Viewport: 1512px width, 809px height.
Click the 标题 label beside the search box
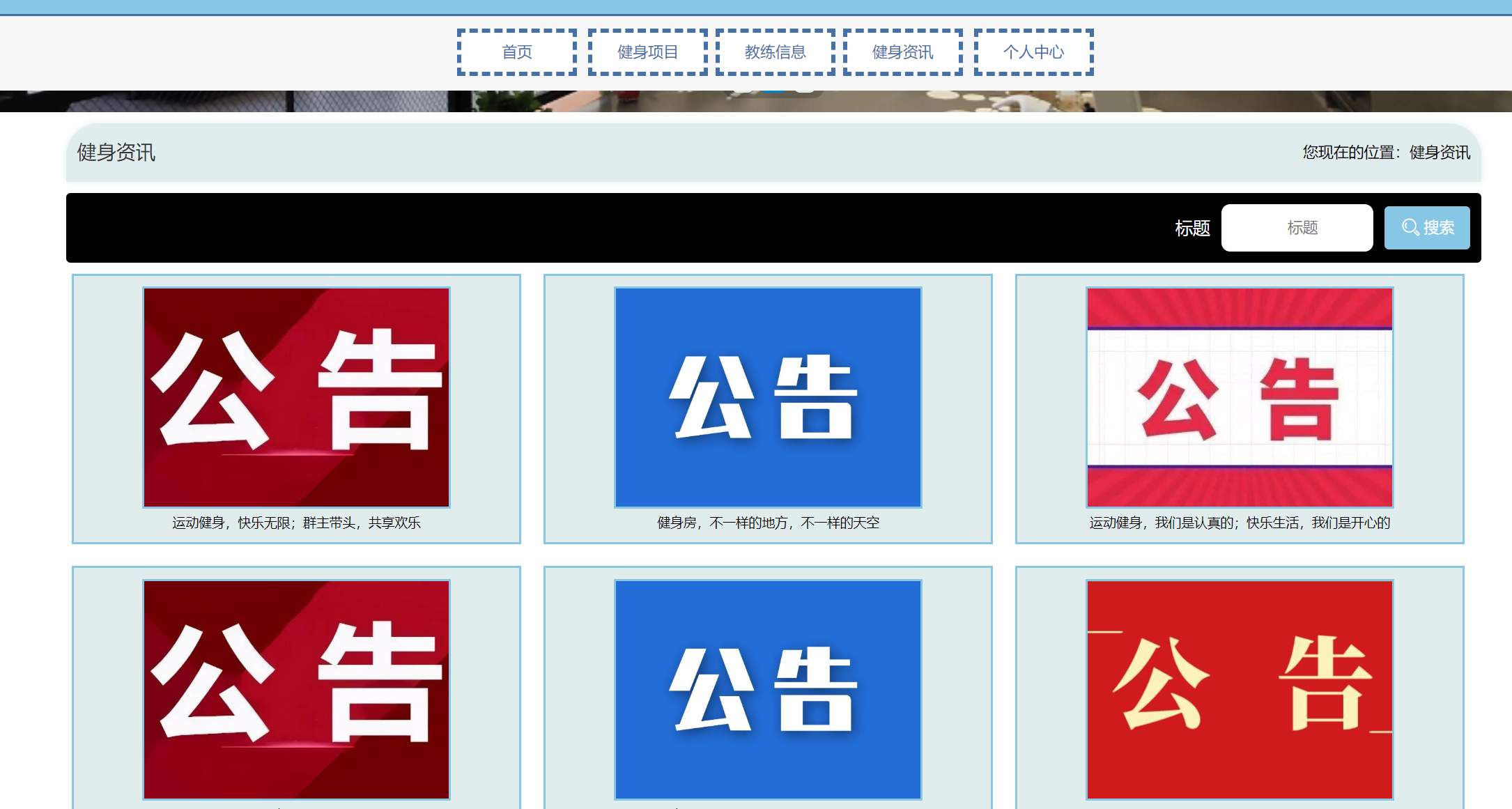(x=1191, y=228)
